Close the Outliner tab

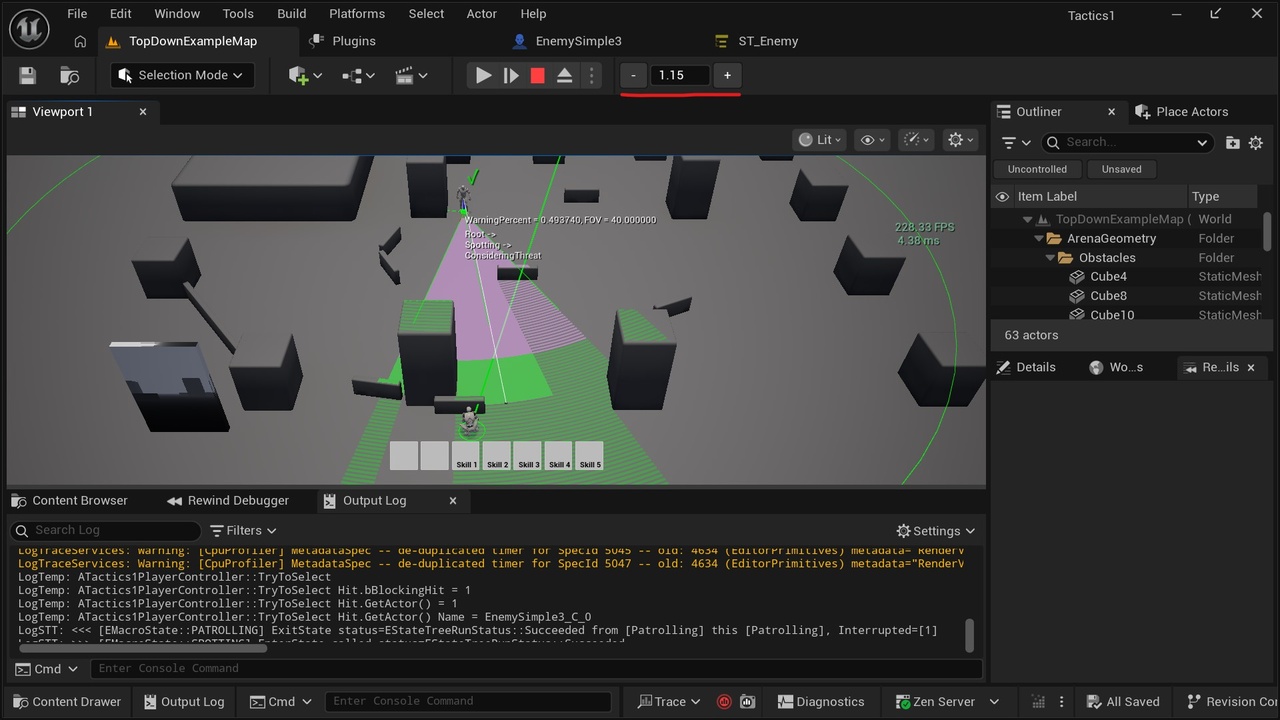click(1111, 112)
